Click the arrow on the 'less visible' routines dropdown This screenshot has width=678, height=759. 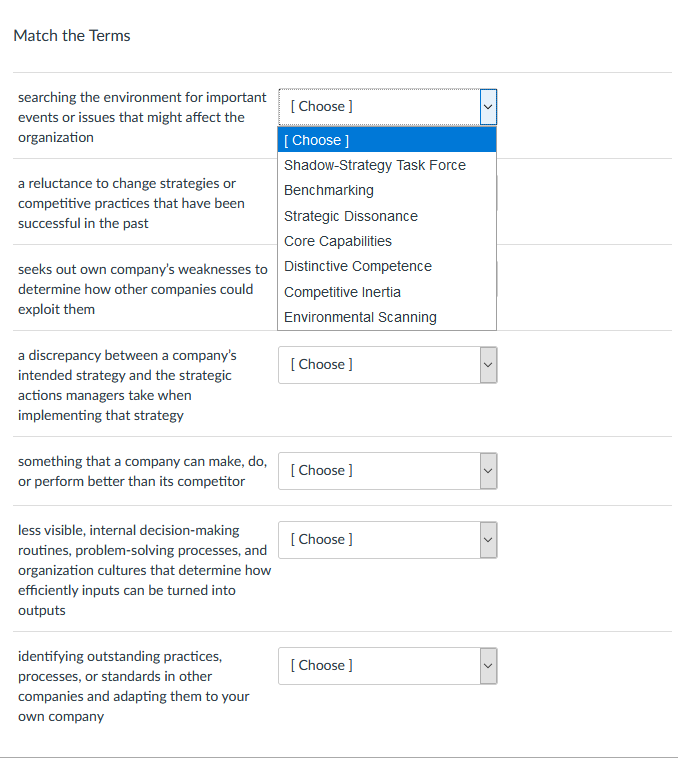[487, 539]
